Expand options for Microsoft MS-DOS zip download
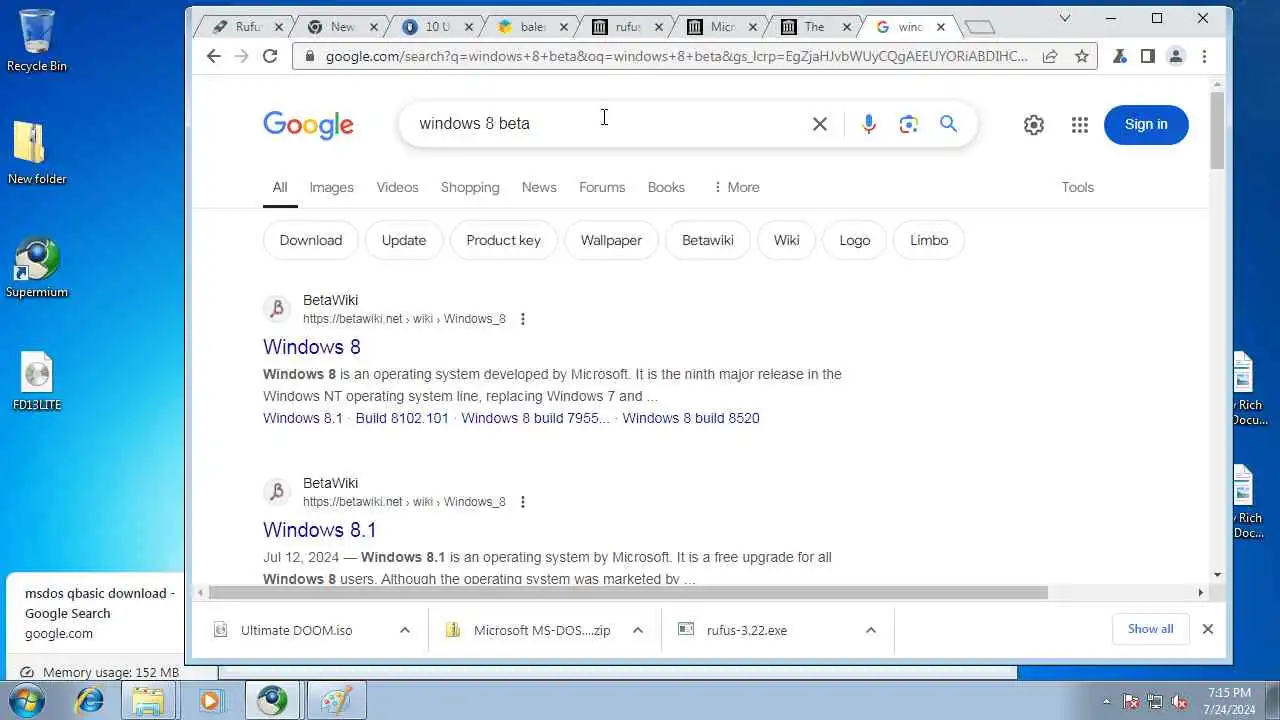Image resolution: width=1280 pixels, height=720 pixels. click(x=637, y=630)
